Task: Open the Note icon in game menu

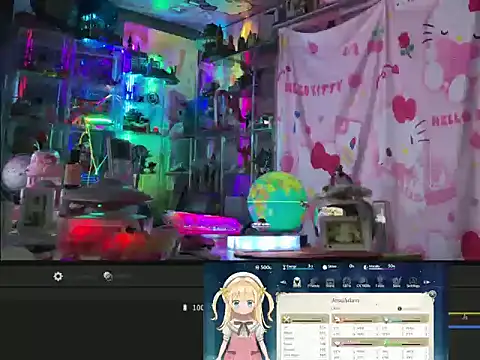Action: (396, 282)
